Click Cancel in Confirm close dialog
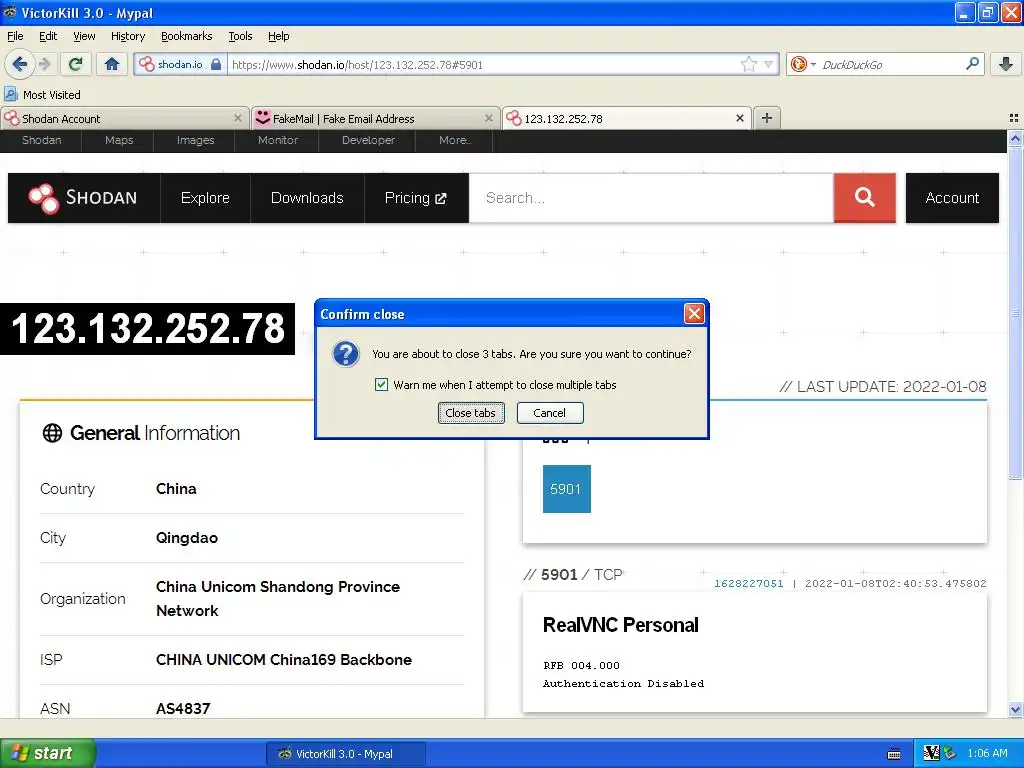The width and height of the screenshot is (1024, 768). pos(549,413)
